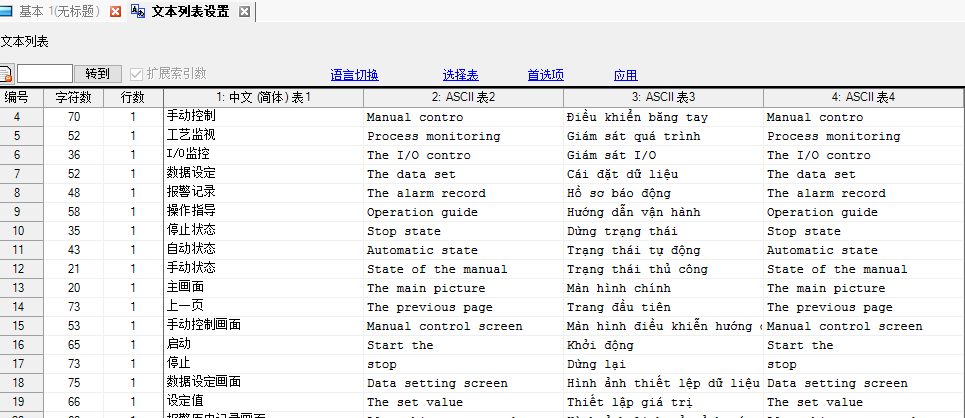Focus the go-to number input field
This screenshot has height=418, width=965.
(45, 74)
